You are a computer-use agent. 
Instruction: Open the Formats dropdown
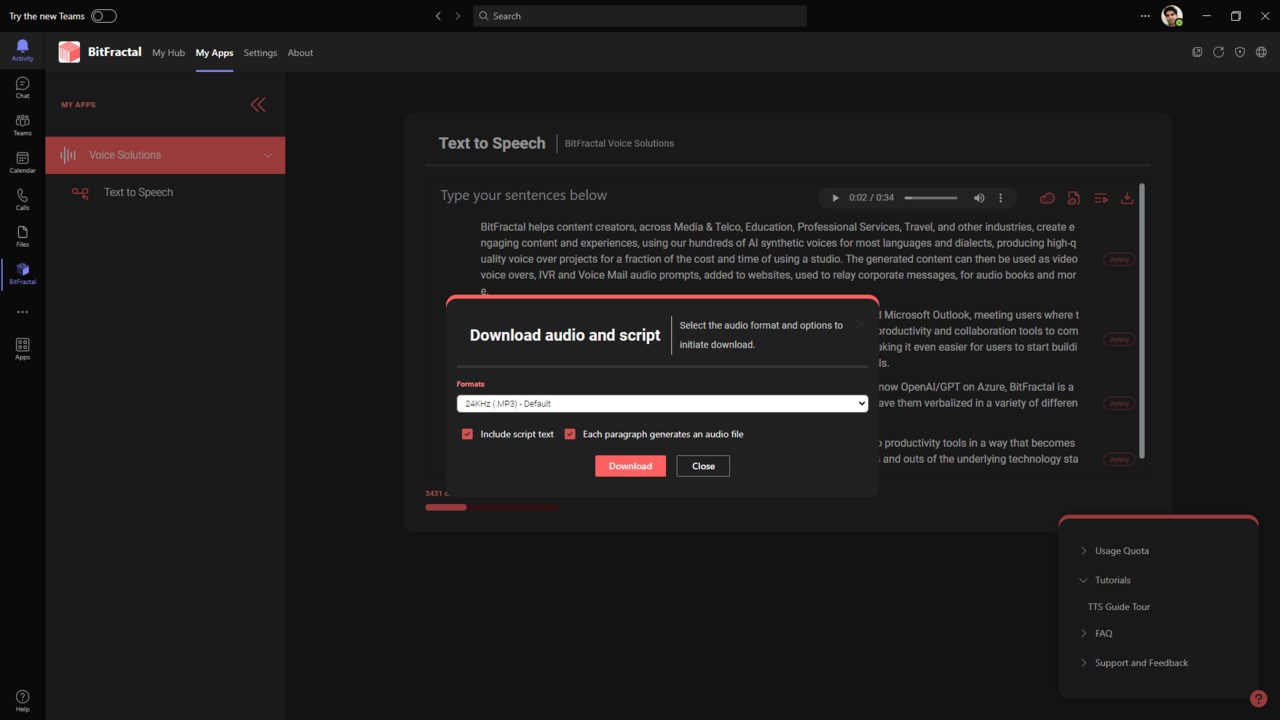(x=662, y=403)
